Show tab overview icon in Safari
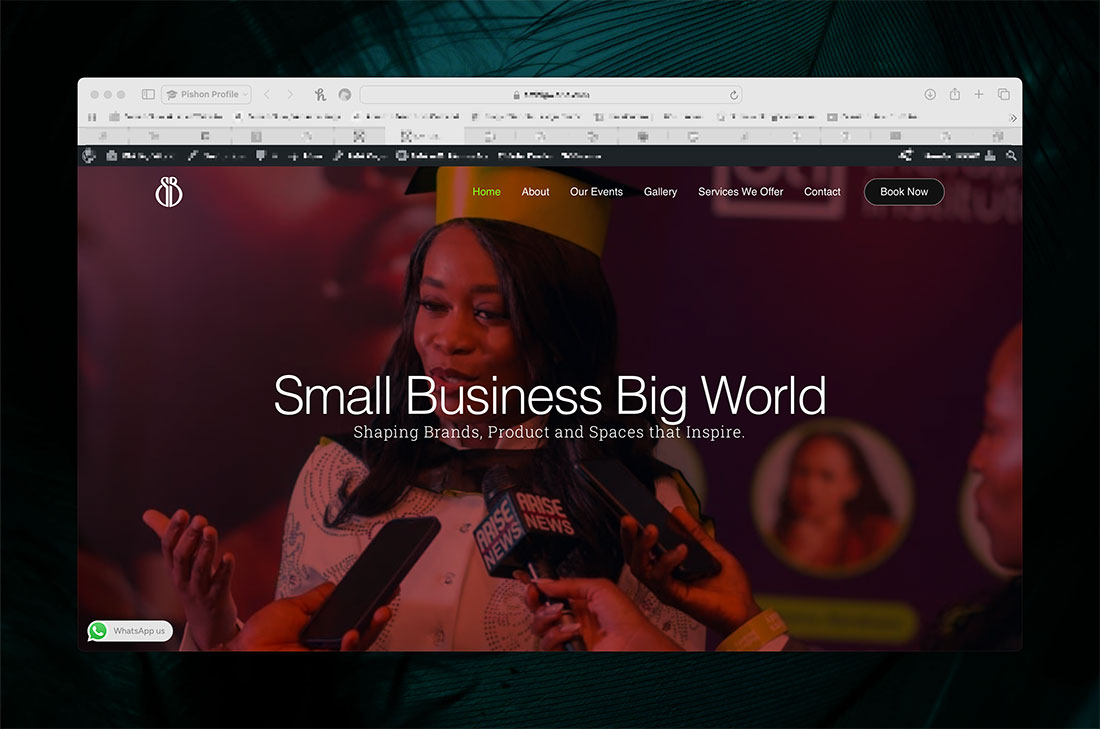This screenshot has width=1100, height=729. pyautogui.click(x=1003, y=94)
